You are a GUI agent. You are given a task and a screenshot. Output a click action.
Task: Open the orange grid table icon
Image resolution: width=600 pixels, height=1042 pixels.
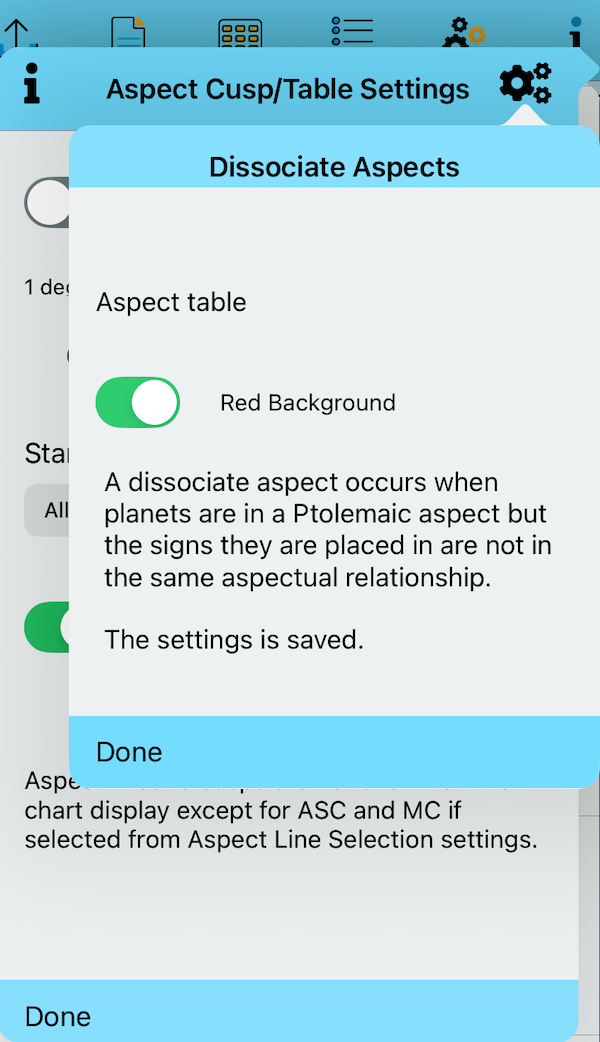(240, 32)
